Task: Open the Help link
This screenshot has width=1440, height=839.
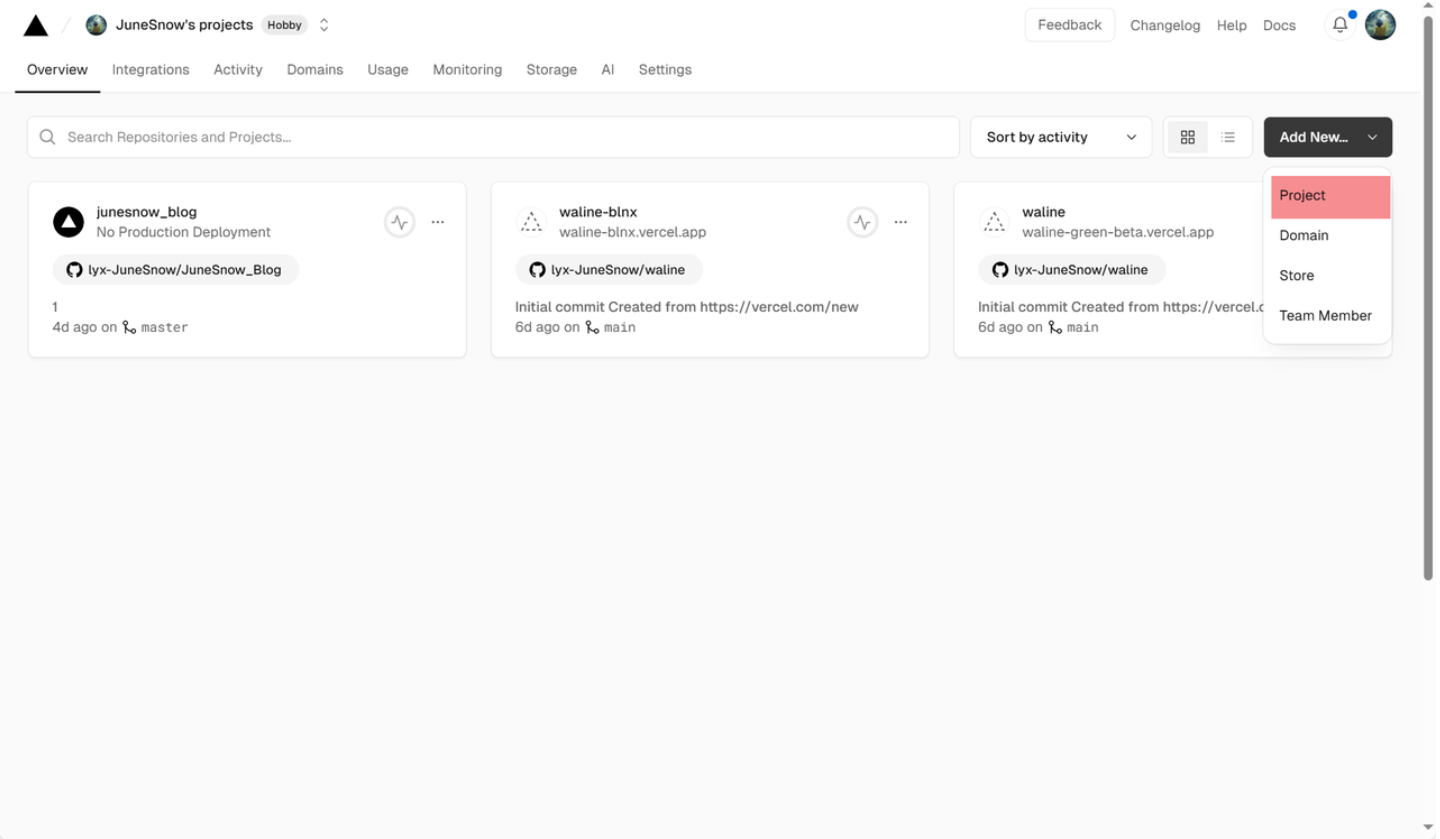Action: pos(1231,25)
